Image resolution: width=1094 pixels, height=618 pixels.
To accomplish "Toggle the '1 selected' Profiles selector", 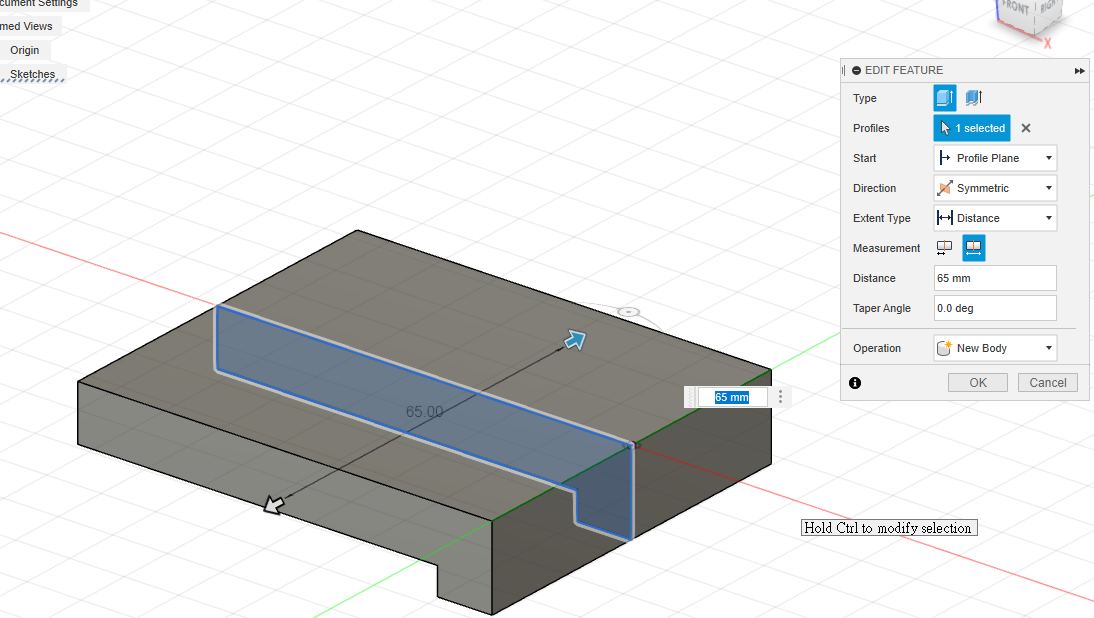I will [972, 128].
